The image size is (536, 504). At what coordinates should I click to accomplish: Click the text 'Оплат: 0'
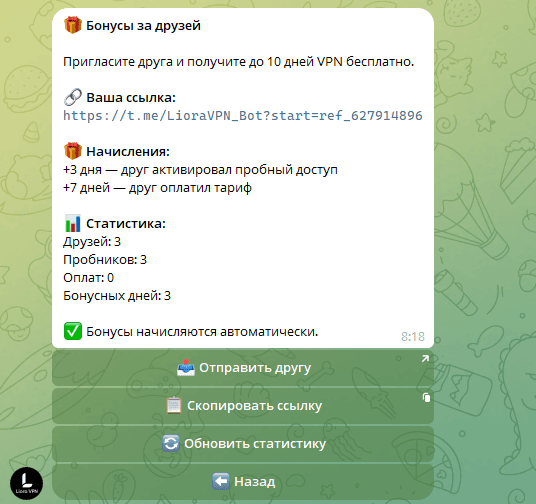(x=89, y=278)
